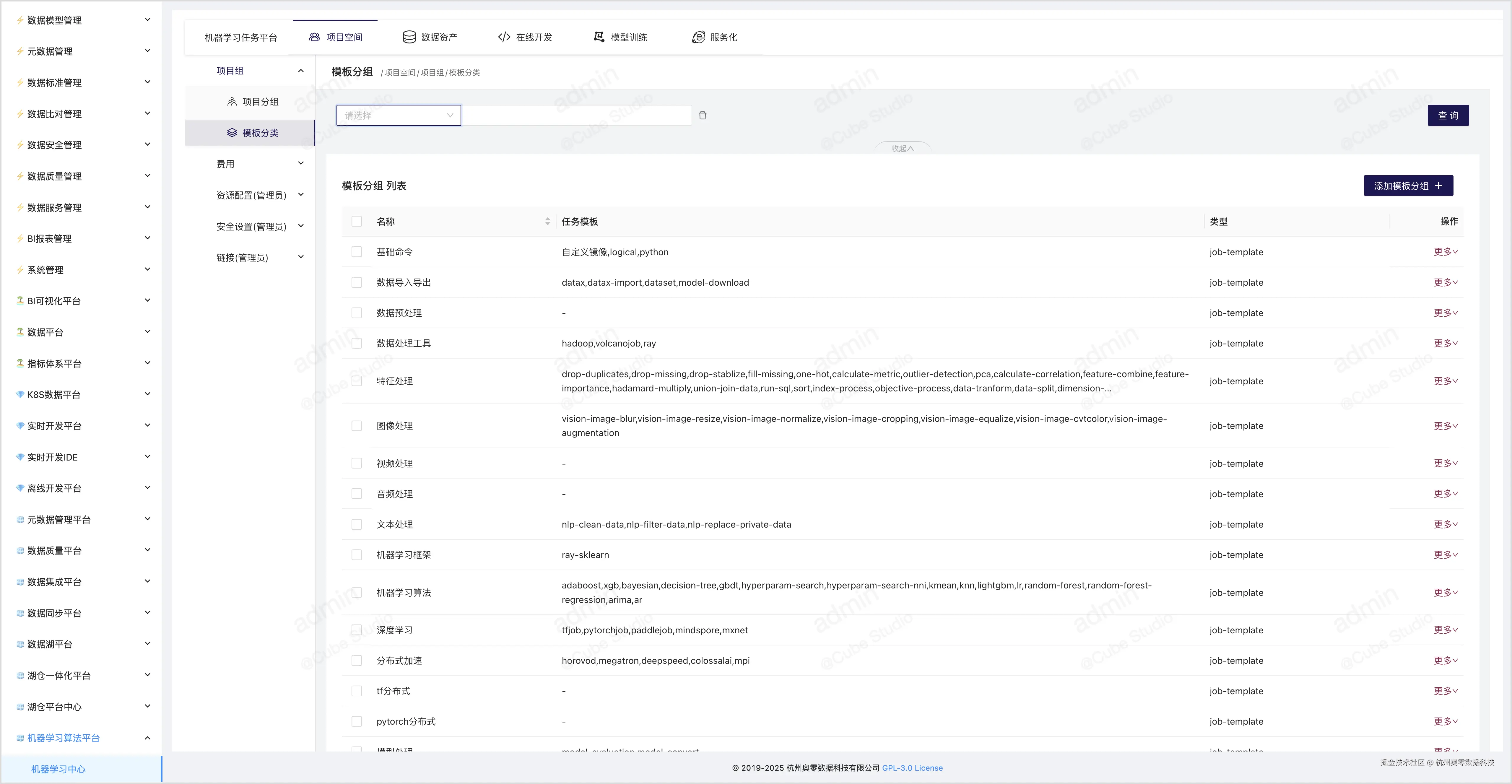Toggle the select-all checkbox in table header
The image size is (1512, 784).
pos(356,221)
